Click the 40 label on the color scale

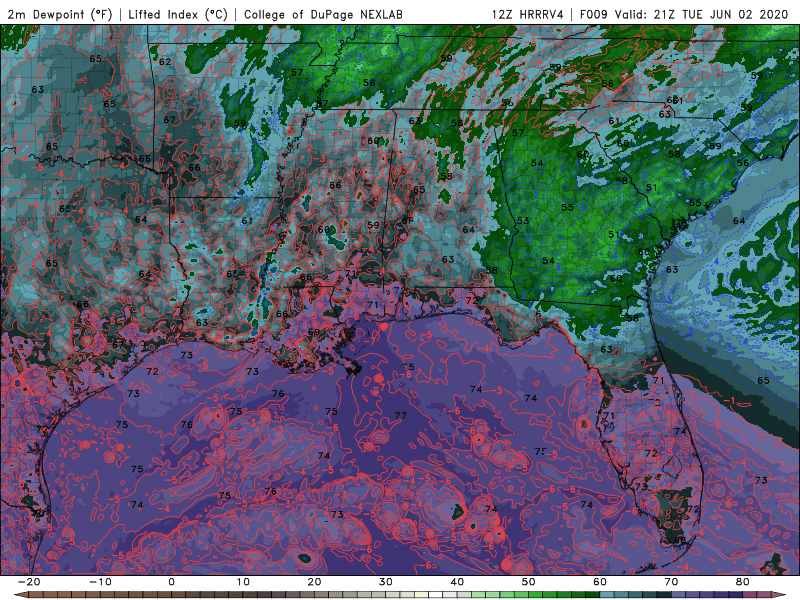click(457, 582)
